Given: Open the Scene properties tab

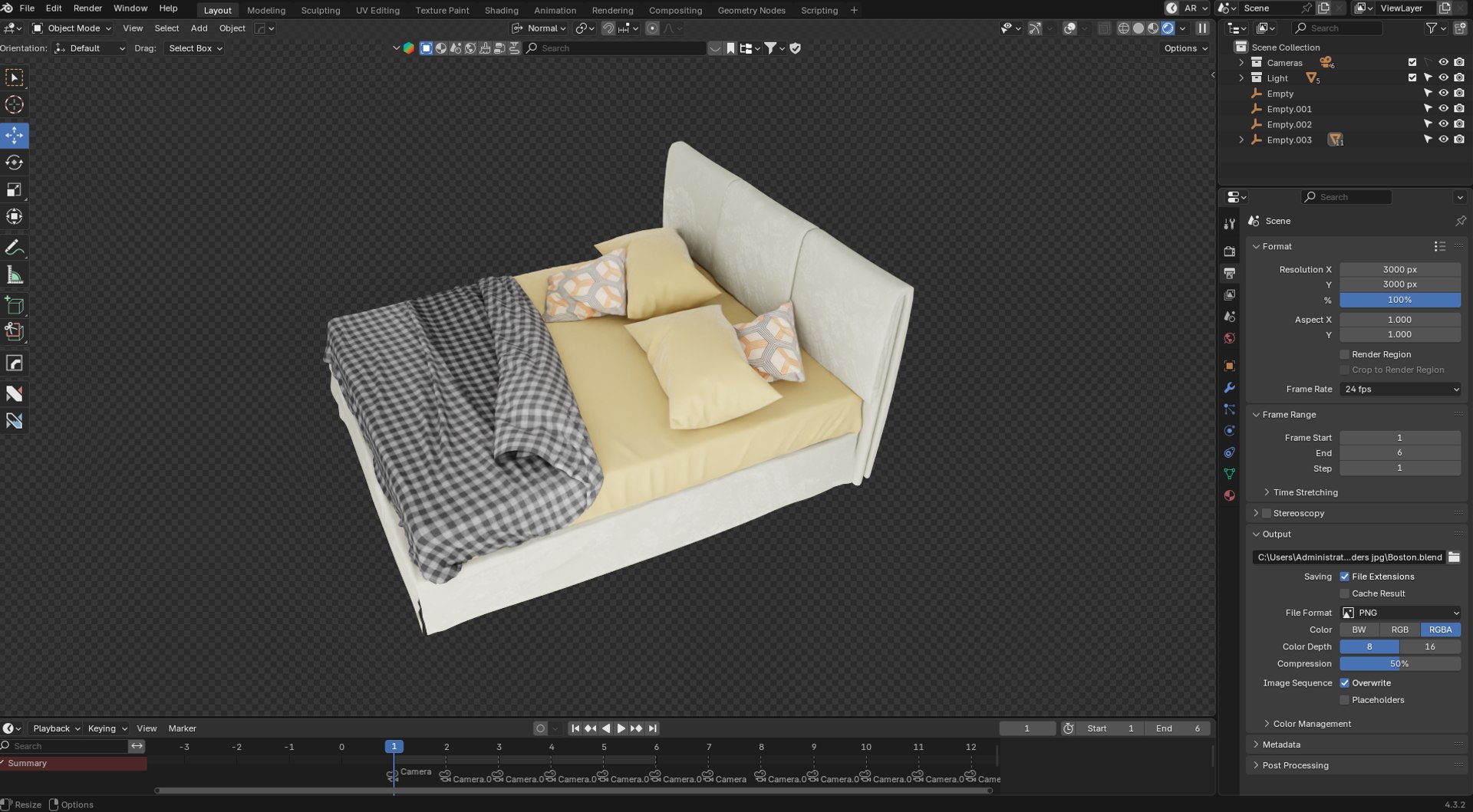Looking at the screenshot, I should pyautogui.click(x=1230, y=316).
